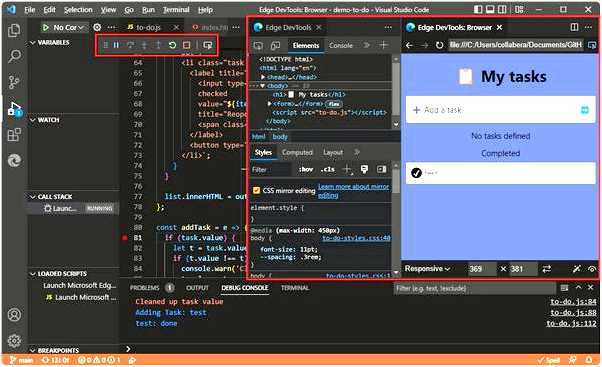Open Extensions view in activity bar
This screenshot has height=367, width=602.
[14, 135]
